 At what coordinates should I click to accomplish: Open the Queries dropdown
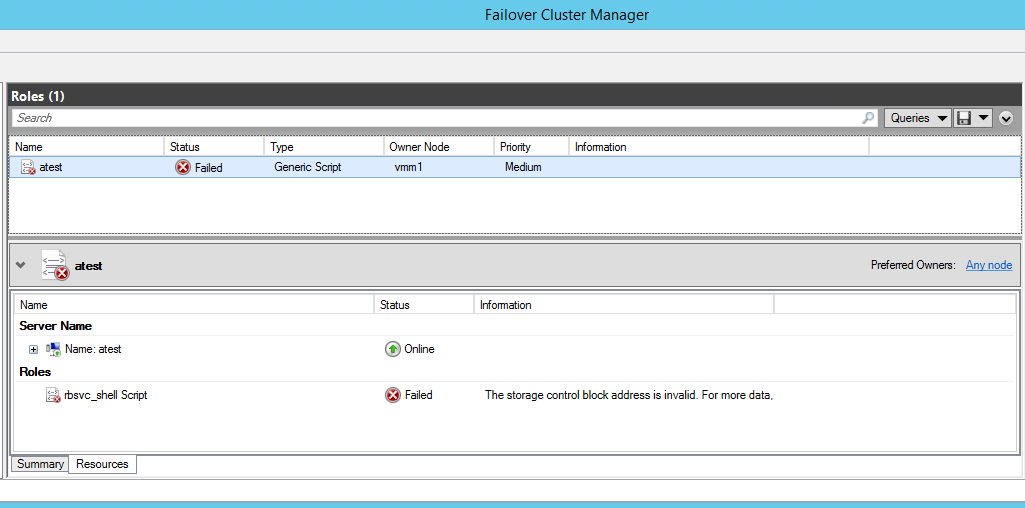coord(917,118)
